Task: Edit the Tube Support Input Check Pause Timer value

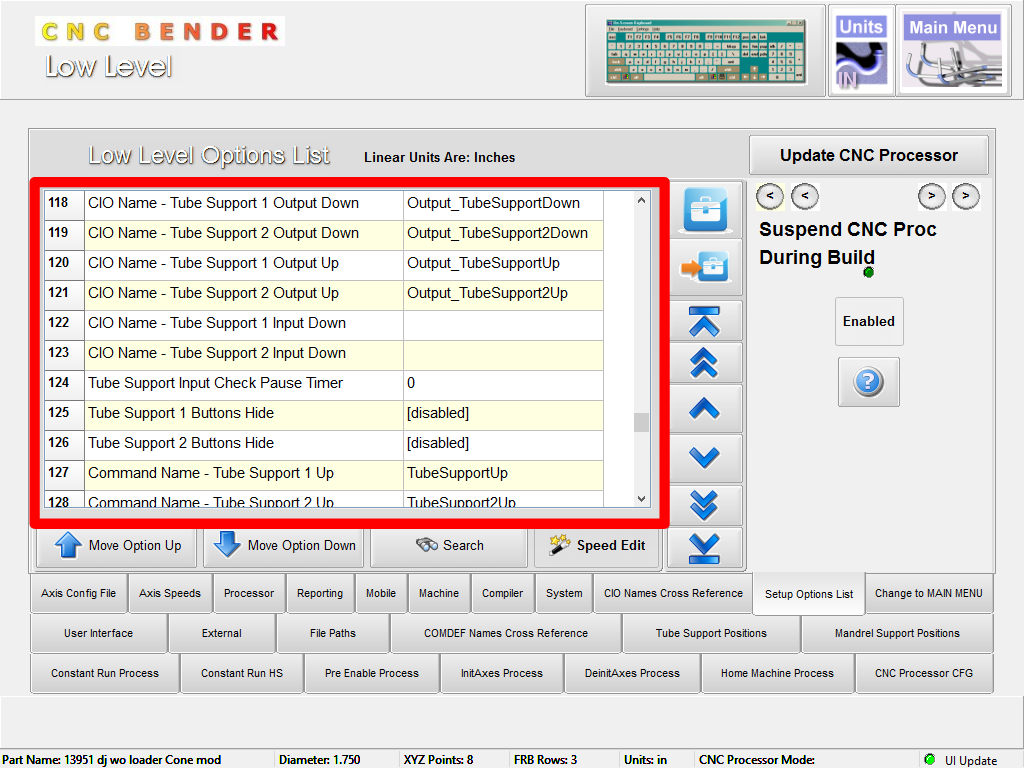Action: click(503, 383)
